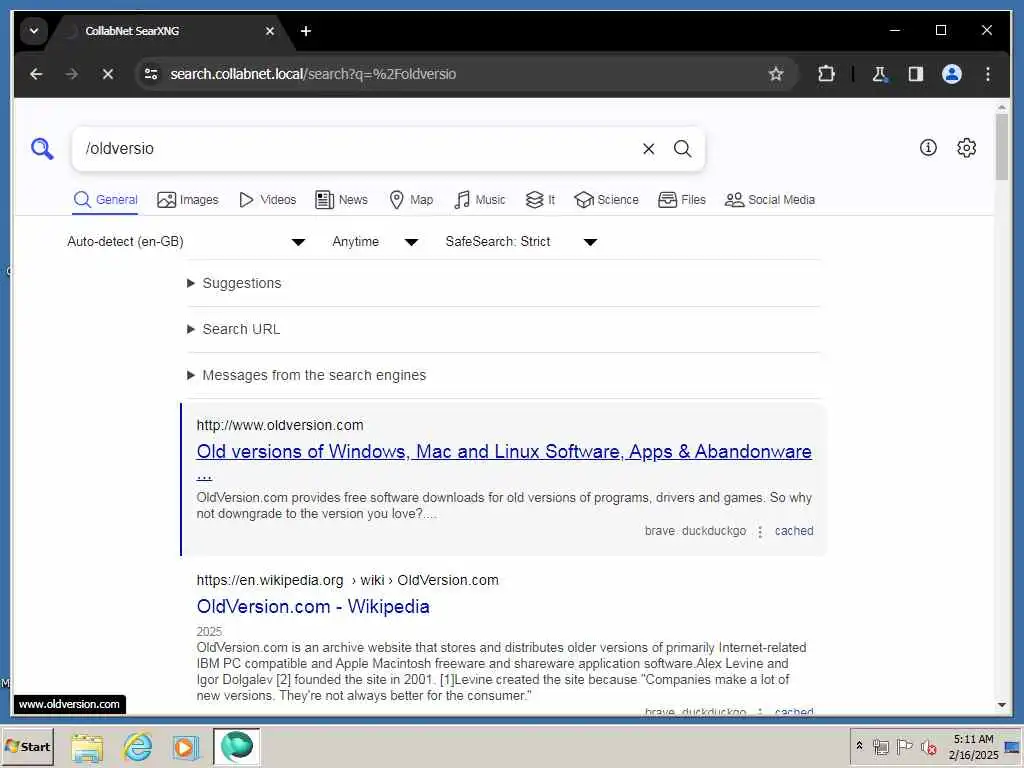Click http://www.oldversion.com result URL

click(x=280, y=425)
